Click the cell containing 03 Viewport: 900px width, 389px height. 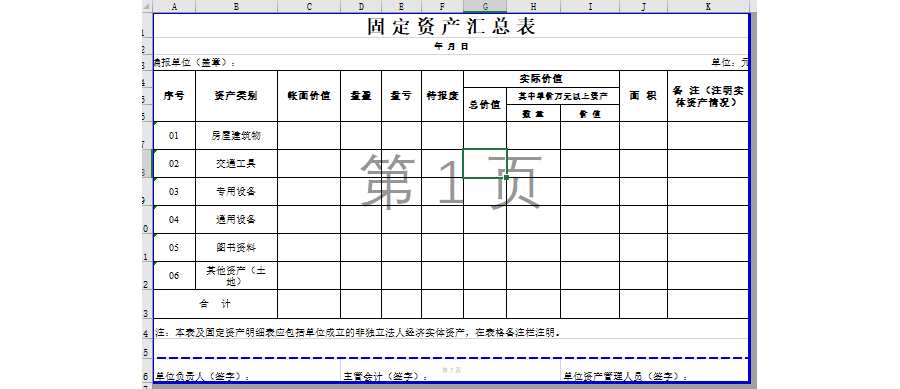(x=174, y=192)
